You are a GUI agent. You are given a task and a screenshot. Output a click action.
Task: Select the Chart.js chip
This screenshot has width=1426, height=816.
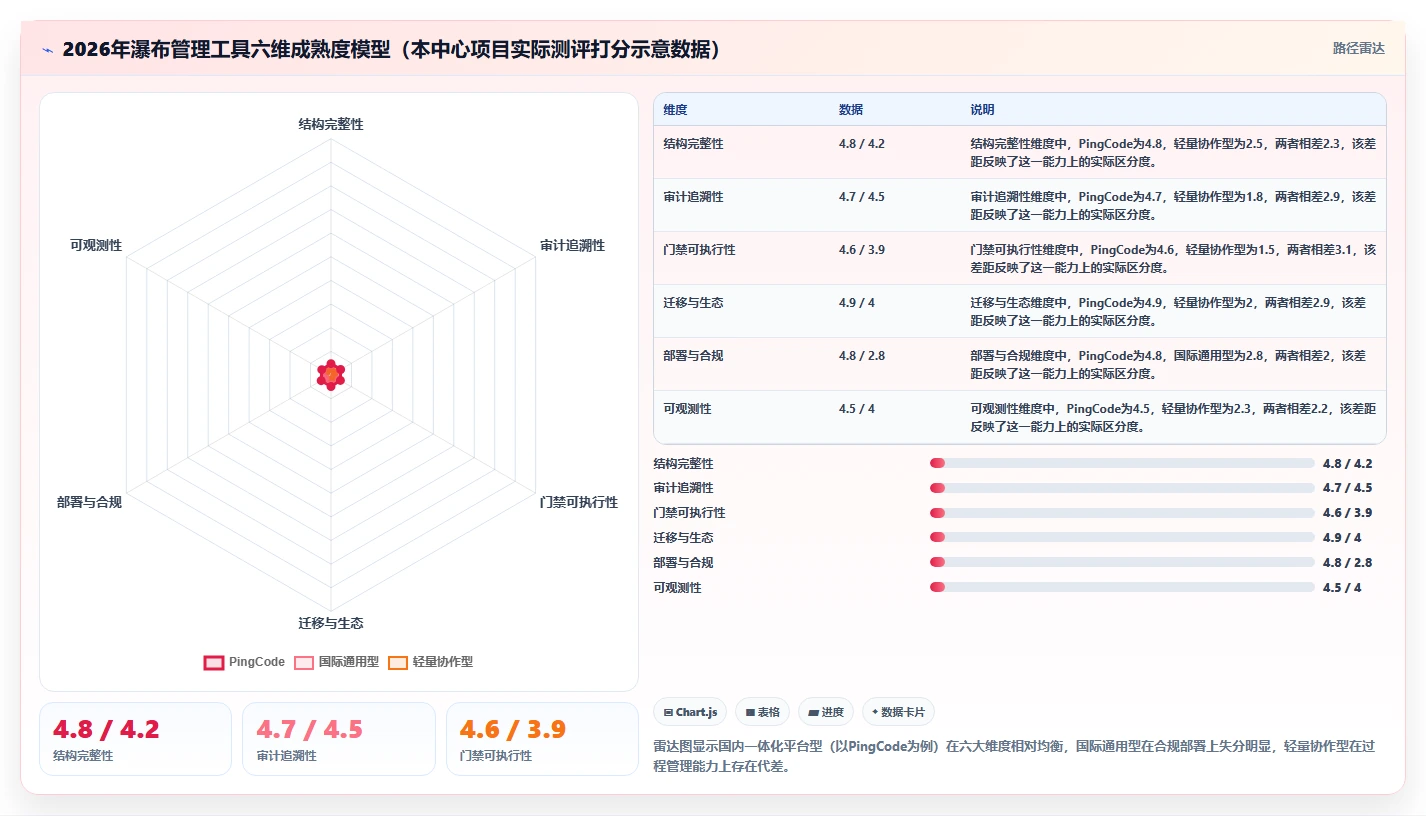pyautogui.click(x=690, y=712)
